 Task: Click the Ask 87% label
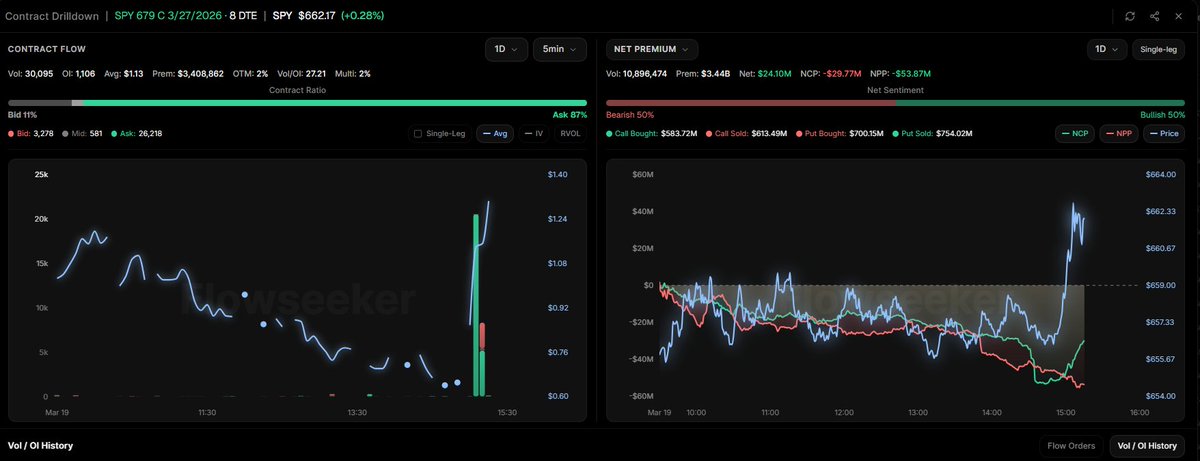(568, 115)
